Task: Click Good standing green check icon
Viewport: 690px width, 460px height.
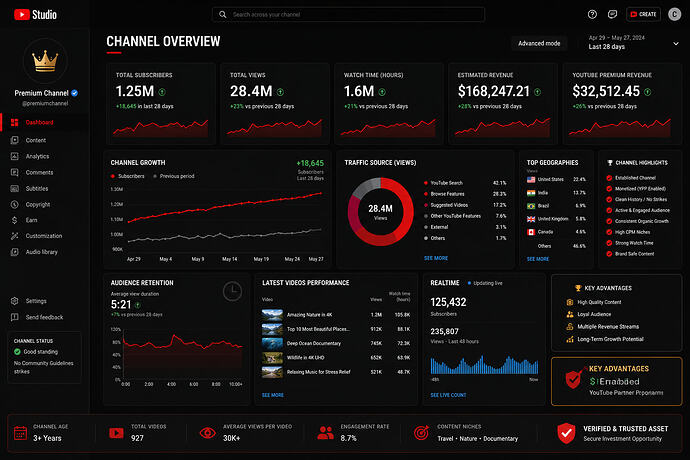Action: [x=17, y=352]
